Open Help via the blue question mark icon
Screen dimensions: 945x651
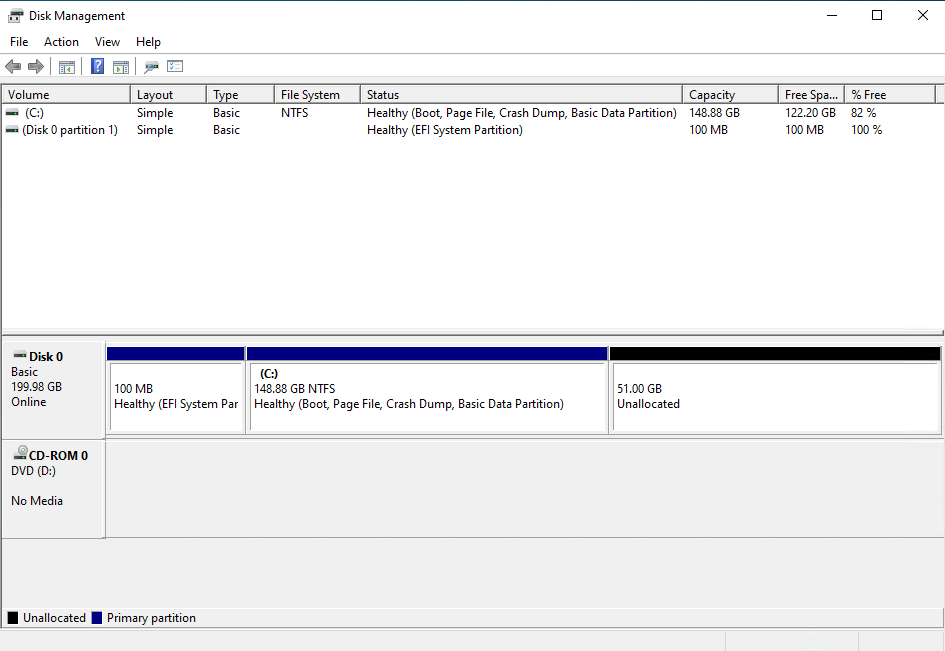tap(98, 67)
